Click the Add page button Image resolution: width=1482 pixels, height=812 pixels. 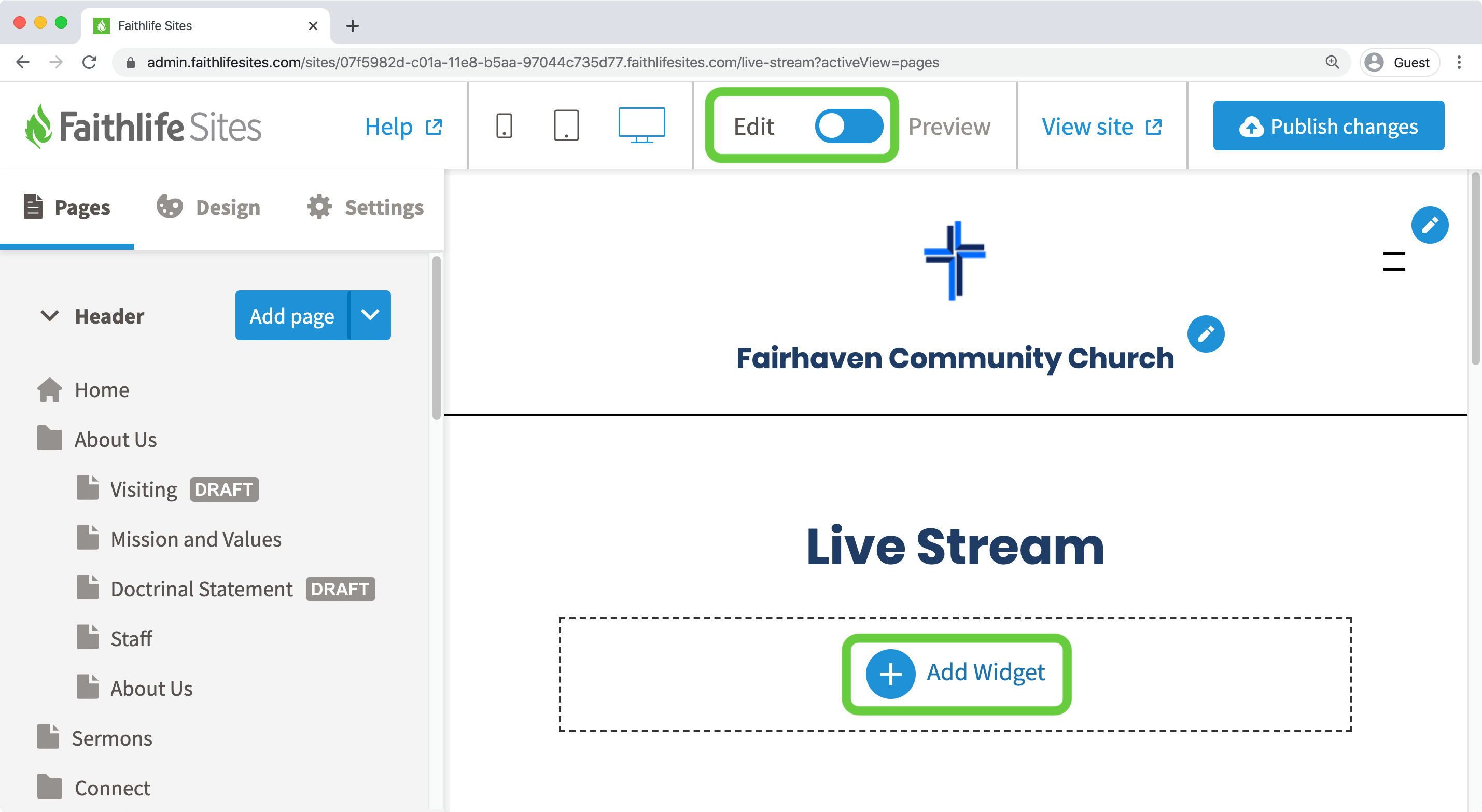point(292,315)
